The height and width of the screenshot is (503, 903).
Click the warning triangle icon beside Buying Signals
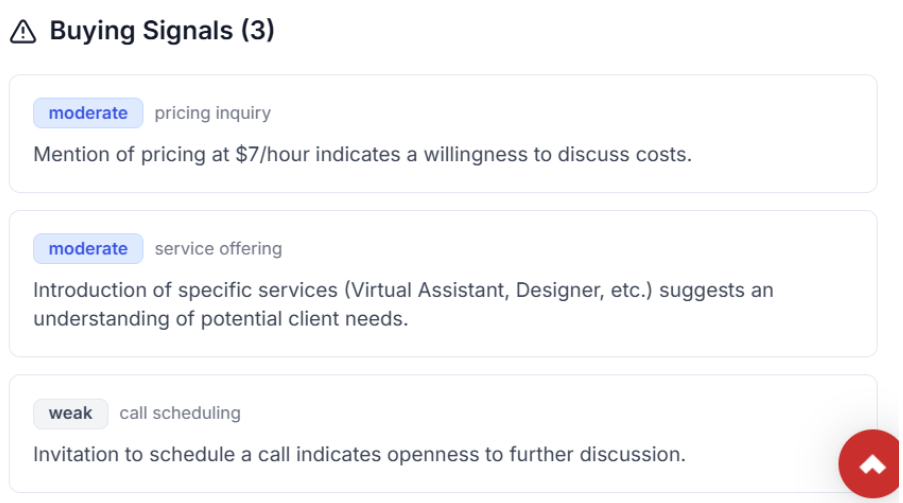point(22,32)
